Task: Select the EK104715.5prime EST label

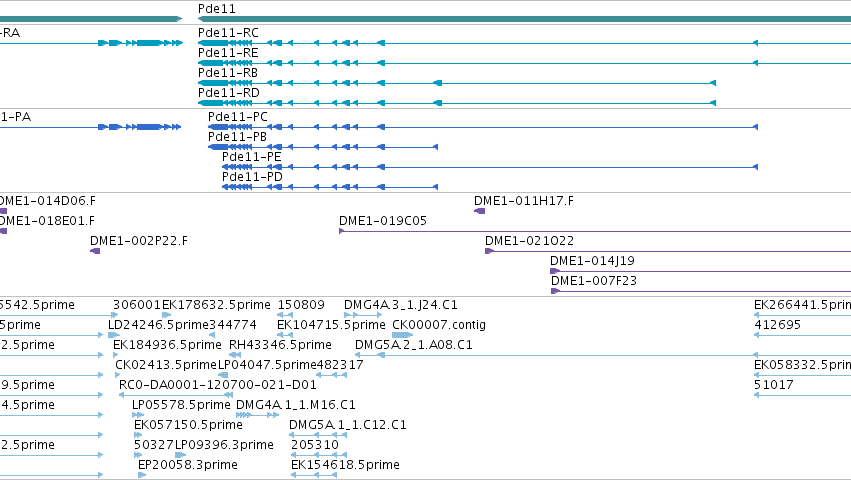Action: click(x=331, y=325)
